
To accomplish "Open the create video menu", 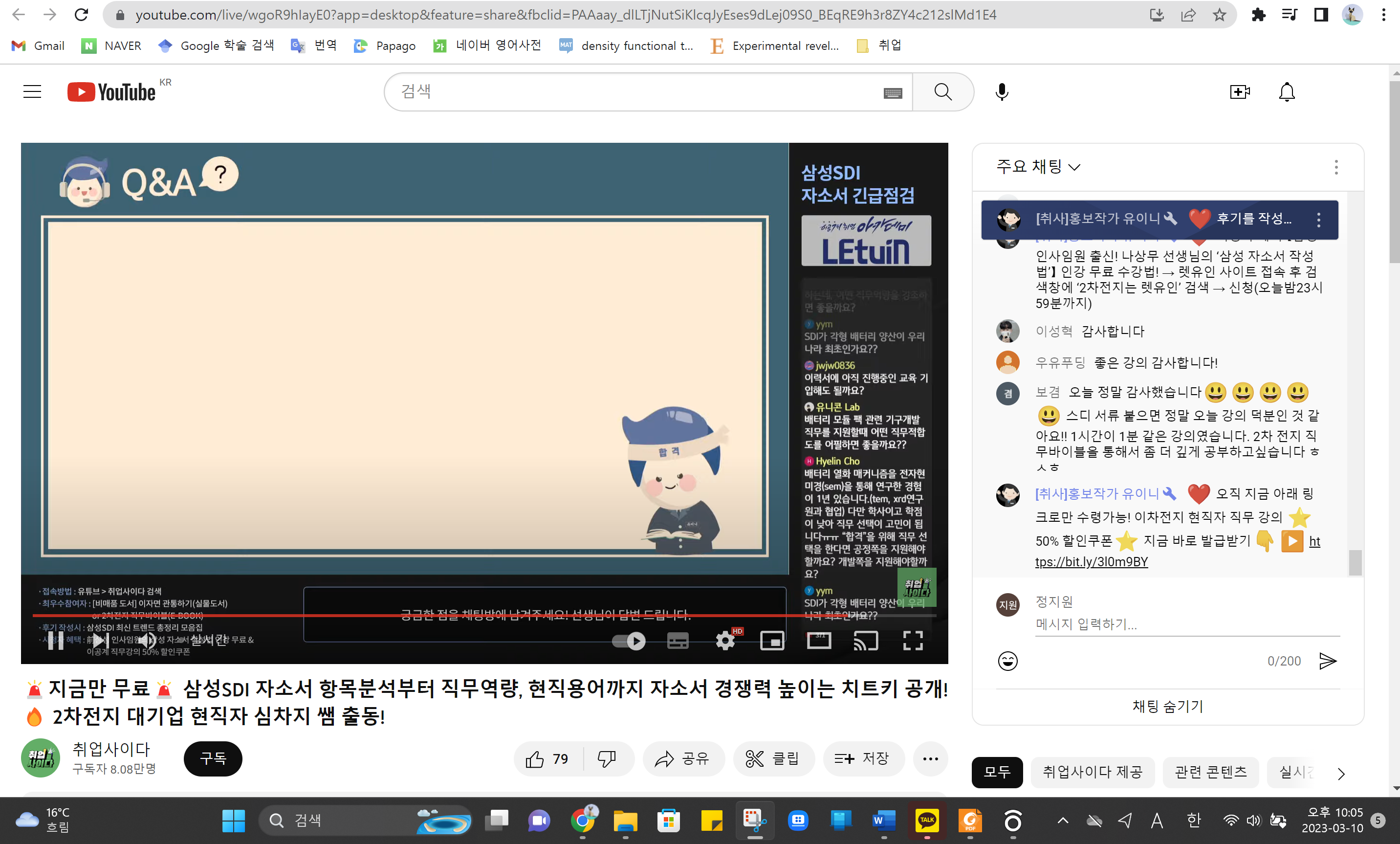I will (x=1239, y=91).
